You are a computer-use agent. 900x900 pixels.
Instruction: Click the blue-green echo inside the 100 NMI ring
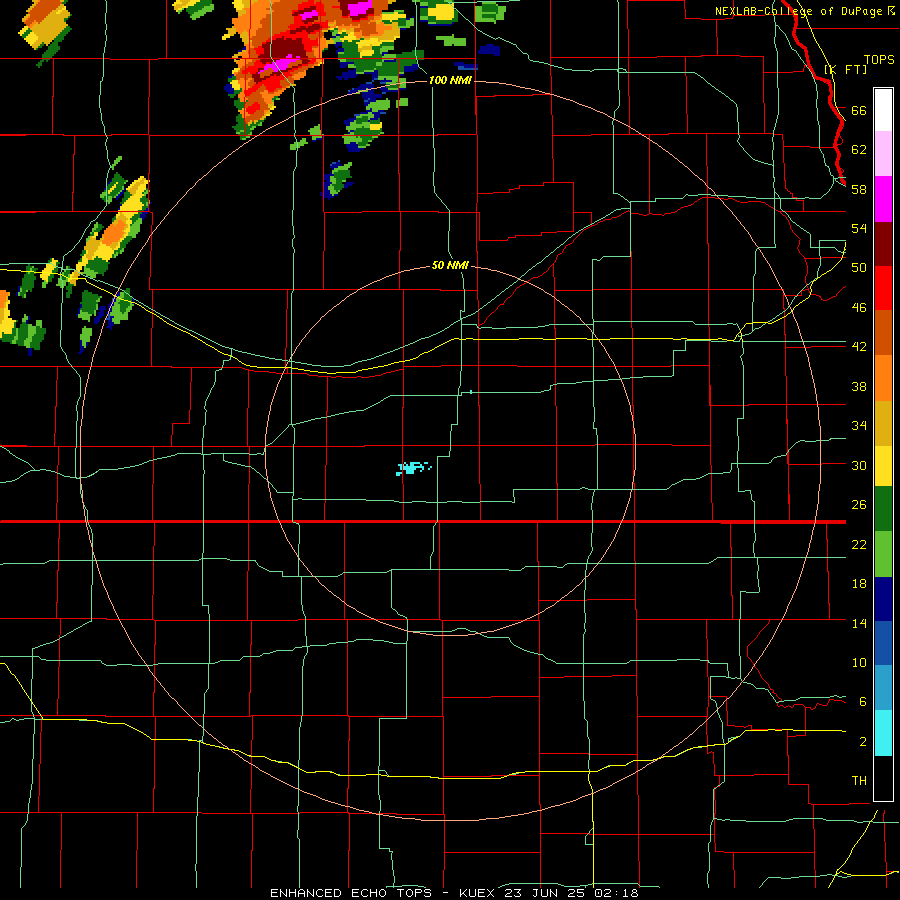339,179
